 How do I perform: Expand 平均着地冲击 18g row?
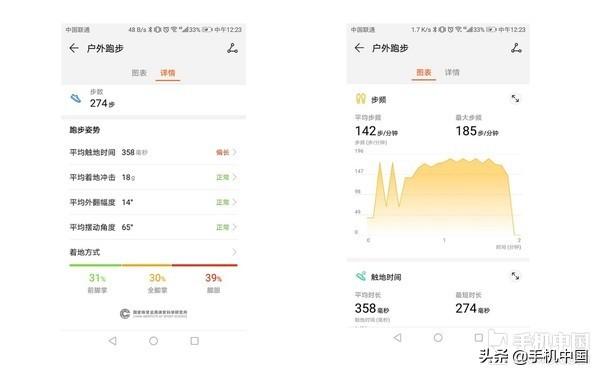pyautogui.click(x=153, y=177)
